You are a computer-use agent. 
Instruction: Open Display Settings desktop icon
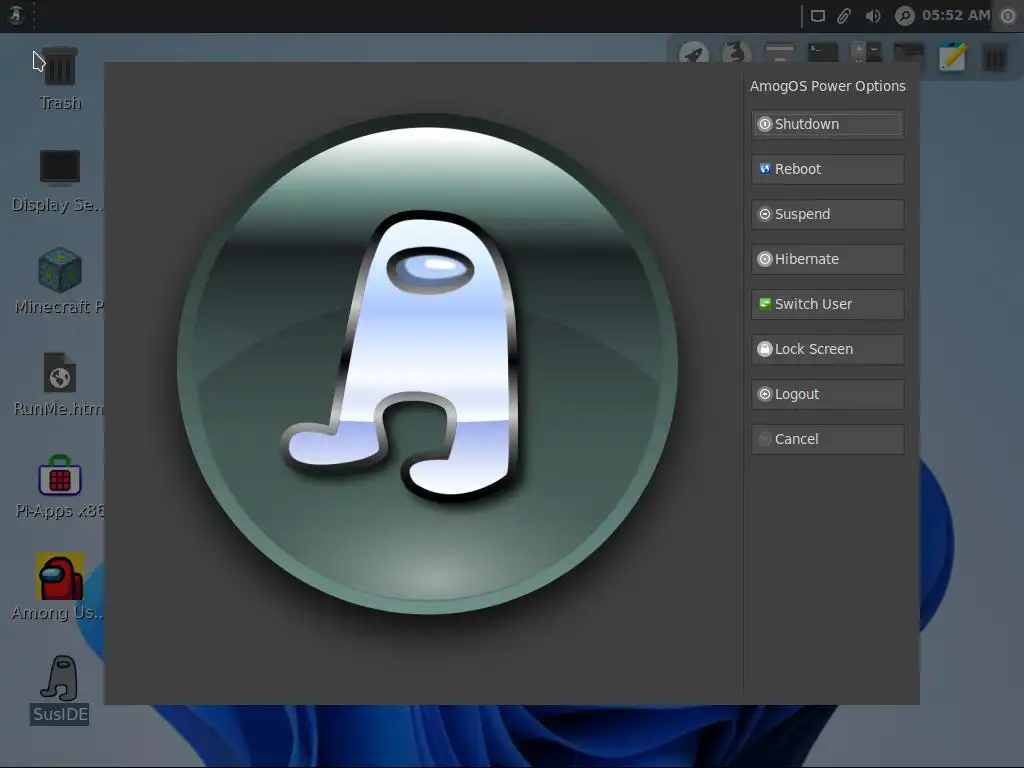click(59, 181)
